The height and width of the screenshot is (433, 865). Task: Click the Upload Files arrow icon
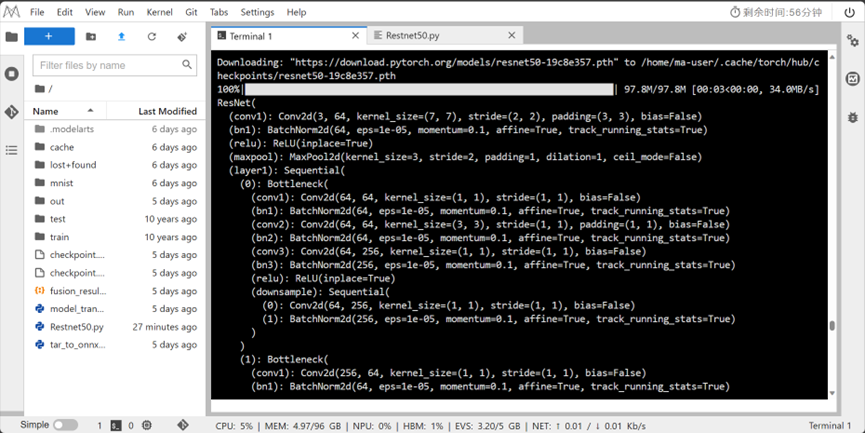click(x=121, y=36)
